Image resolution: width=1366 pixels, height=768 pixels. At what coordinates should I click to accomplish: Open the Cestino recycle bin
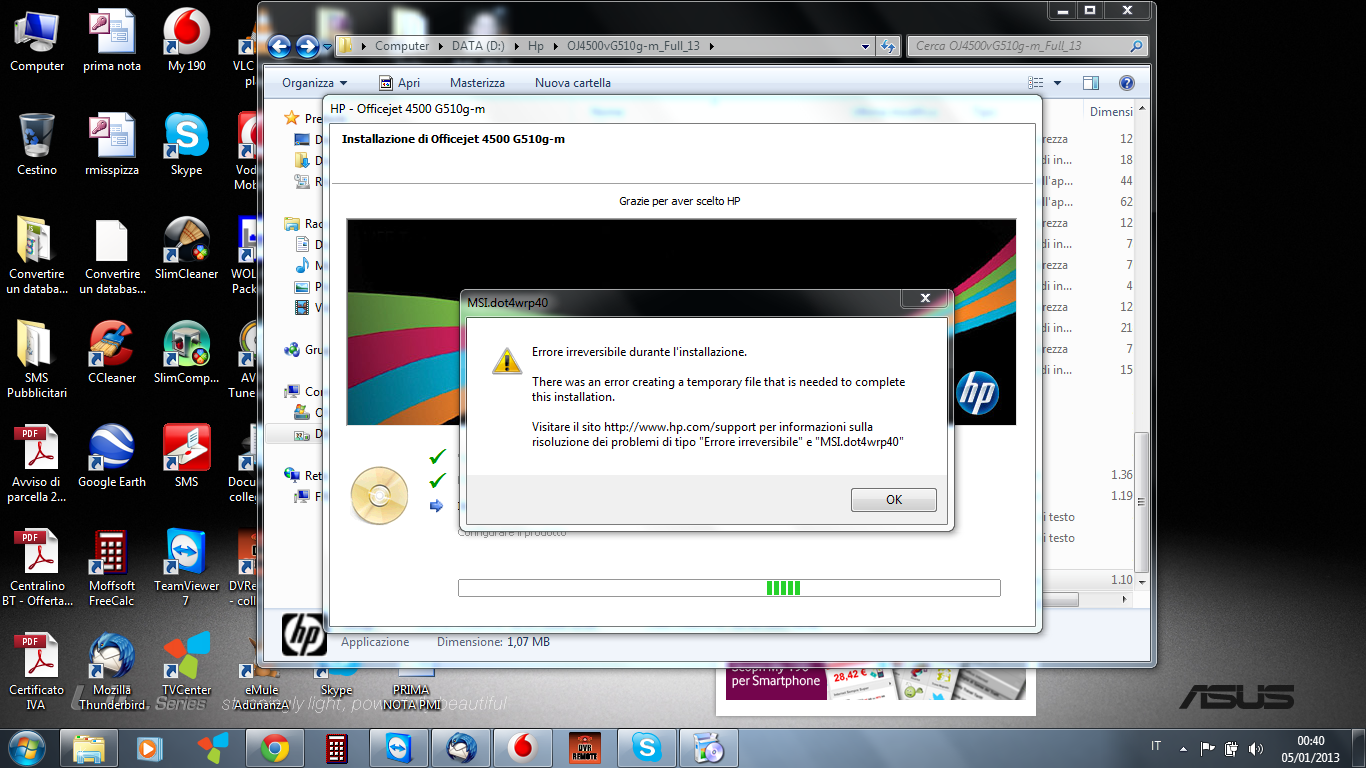pyautogui.click(x=37, y=144)
